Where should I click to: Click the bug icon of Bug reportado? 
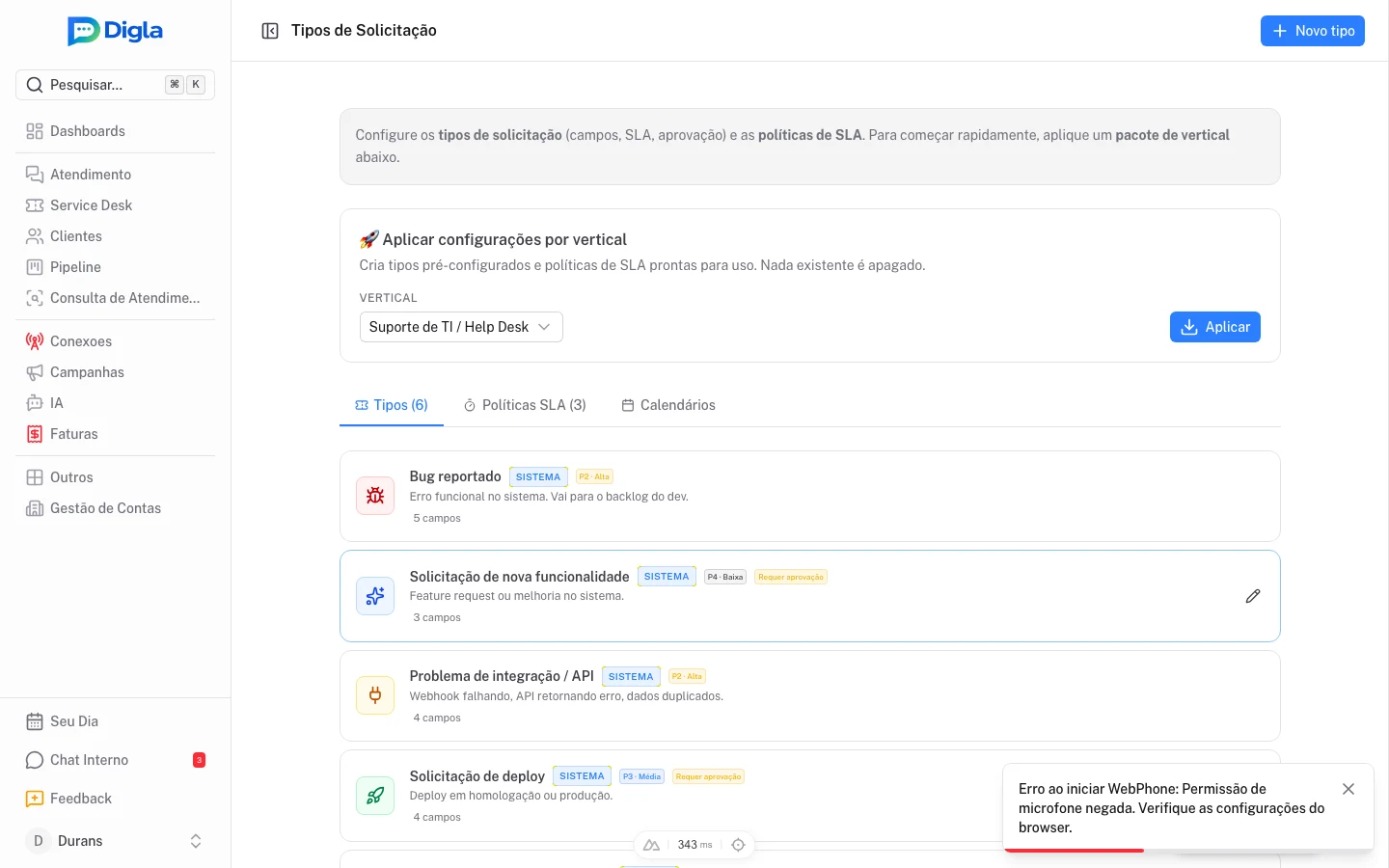(375, 496)
